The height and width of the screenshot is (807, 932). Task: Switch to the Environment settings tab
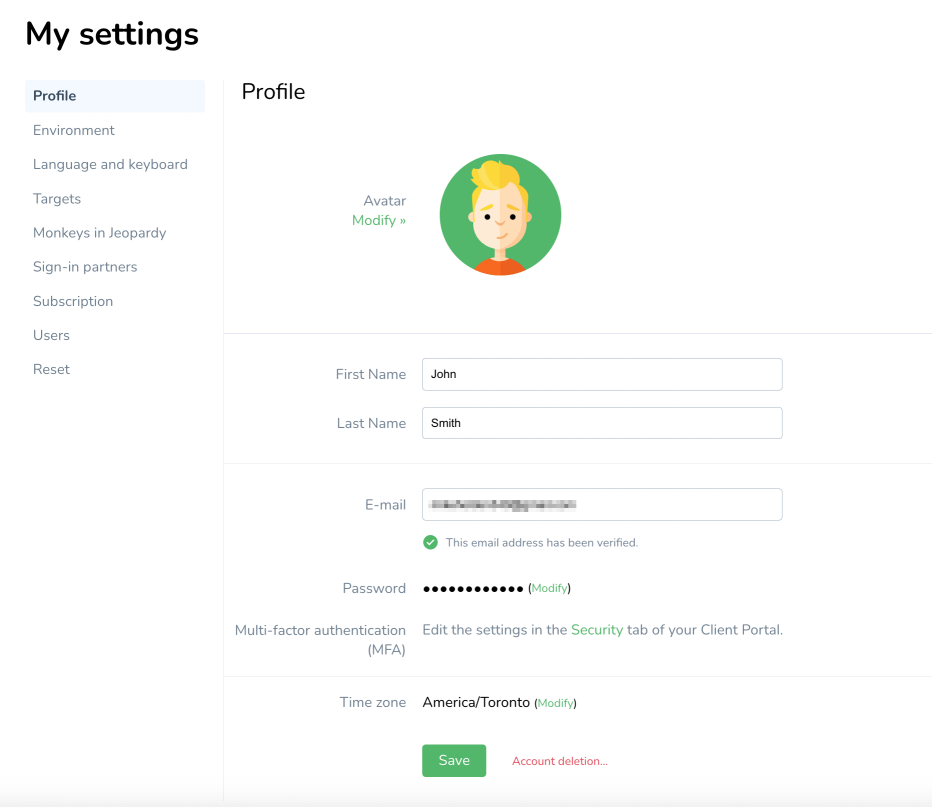74,130
